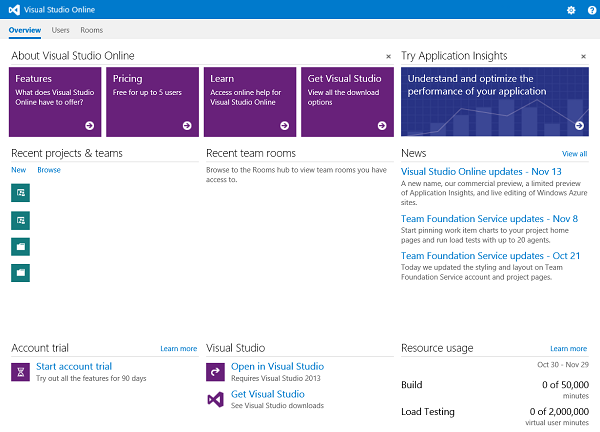Image resolution: width=600 pixels, height=432 pixels.
Task: Click the arrow on the Features tile
Action: (x=89, y=126)
